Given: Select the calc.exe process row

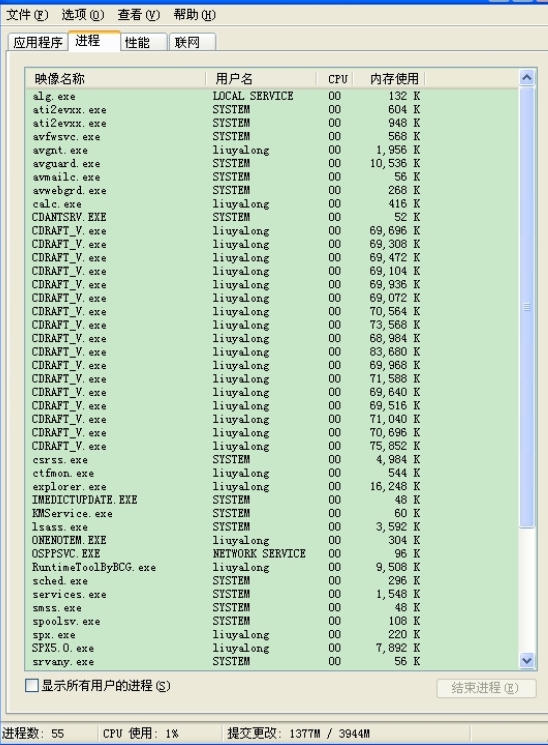Looking at the screenshot, I should [271, 204].
